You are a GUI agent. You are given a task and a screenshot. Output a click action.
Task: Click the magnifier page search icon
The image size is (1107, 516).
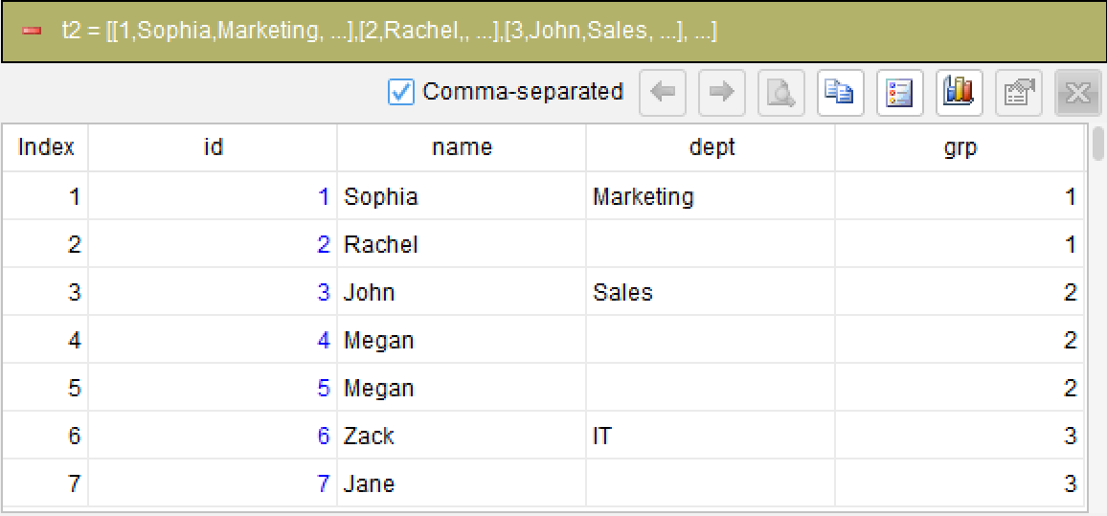coord(782,92)
